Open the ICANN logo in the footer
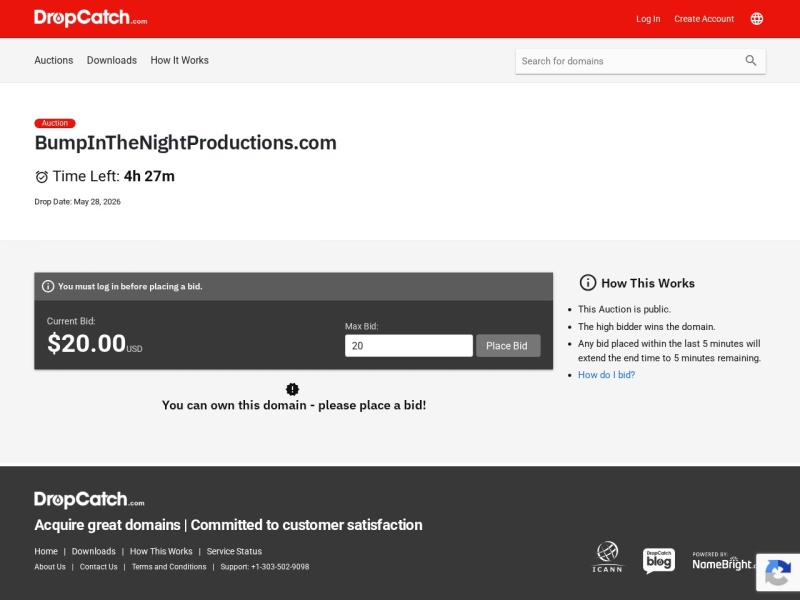 click(x=607, y=557)
